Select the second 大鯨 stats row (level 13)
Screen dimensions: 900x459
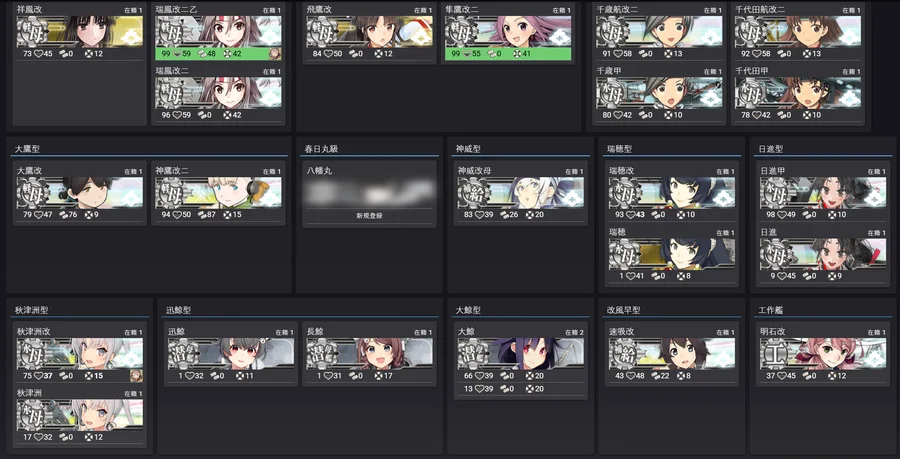[522, 389]
